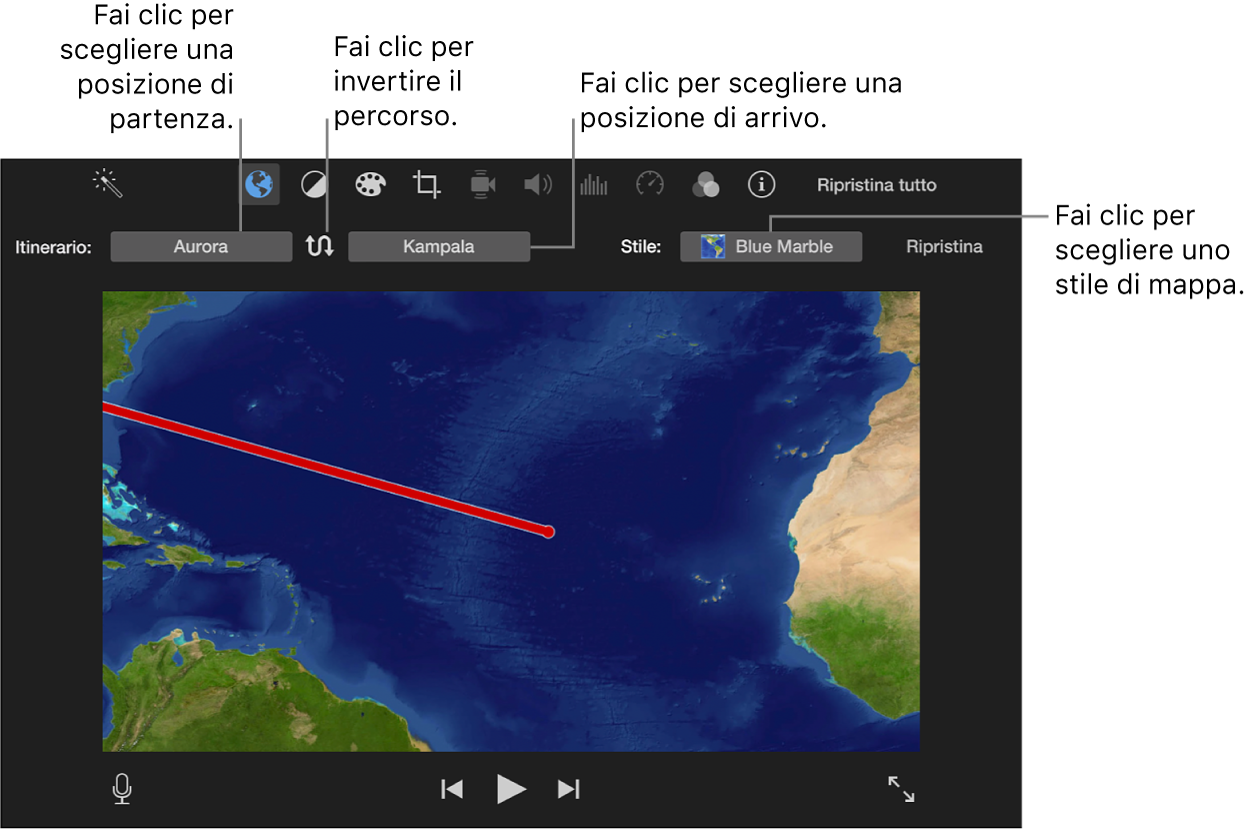Click Ripristina tutto button
1250x830 pixels.
(877, 185)
